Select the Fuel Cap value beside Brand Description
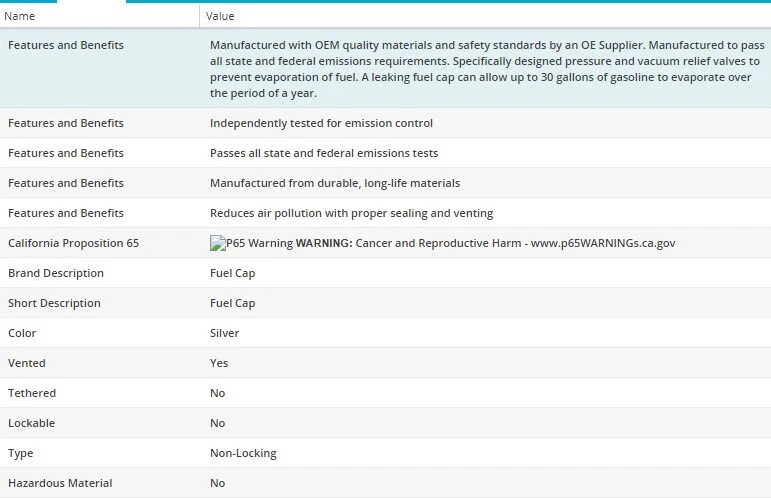The width and height of the screenshot is (771, 498). pyautogui.click(x=233, y=273)
